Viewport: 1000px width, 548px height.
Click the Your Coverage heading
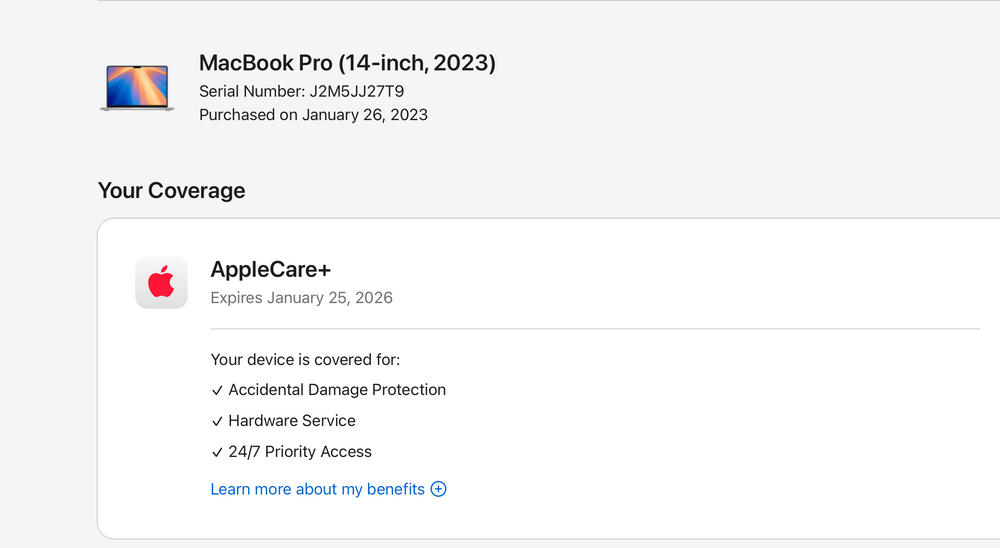tap(171, 190)
